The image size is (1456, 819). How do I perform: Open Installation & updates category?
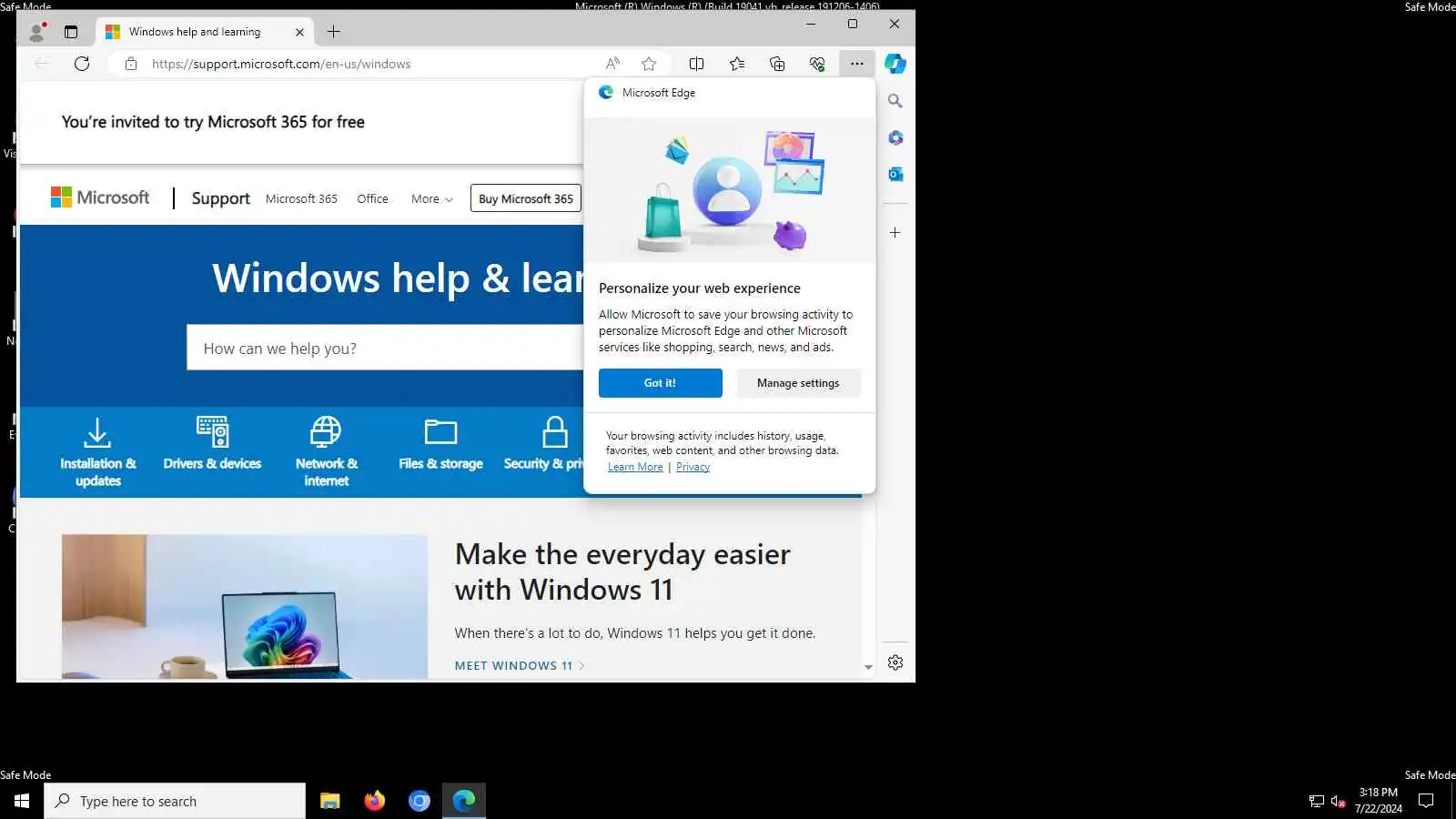pyautogui.click(x=97, y=452)
